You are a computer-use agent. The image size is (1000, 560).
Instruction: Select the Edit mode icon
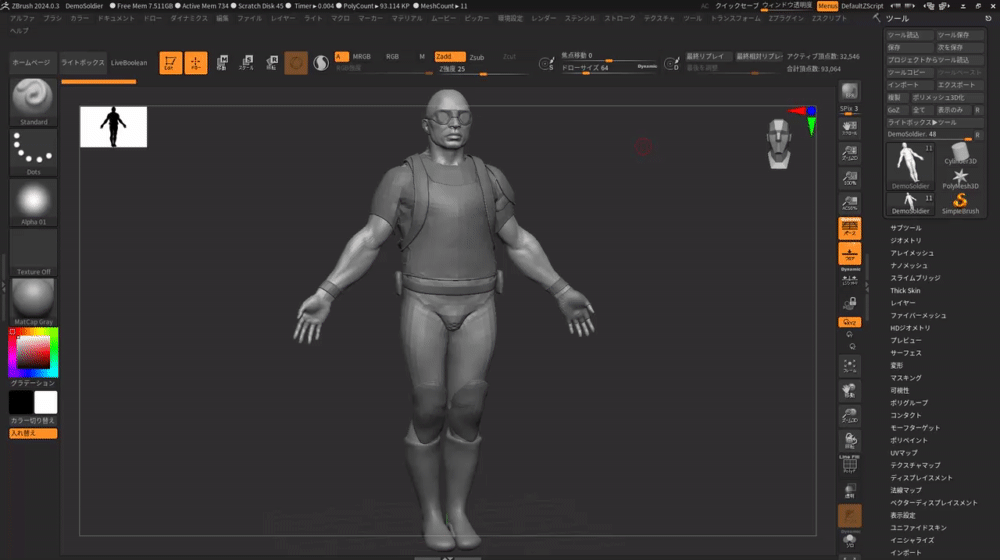click(x=170, y=63)
